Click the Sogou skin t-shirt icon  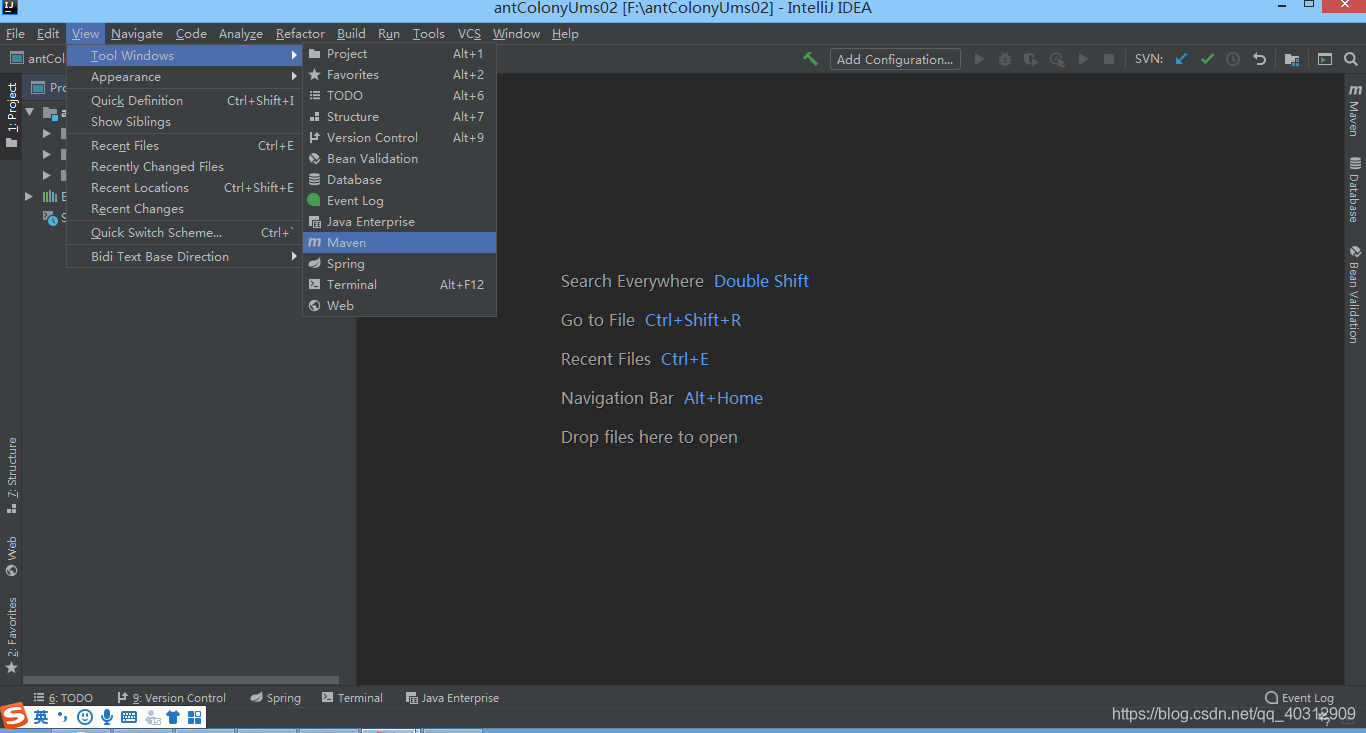coord(173,717)
